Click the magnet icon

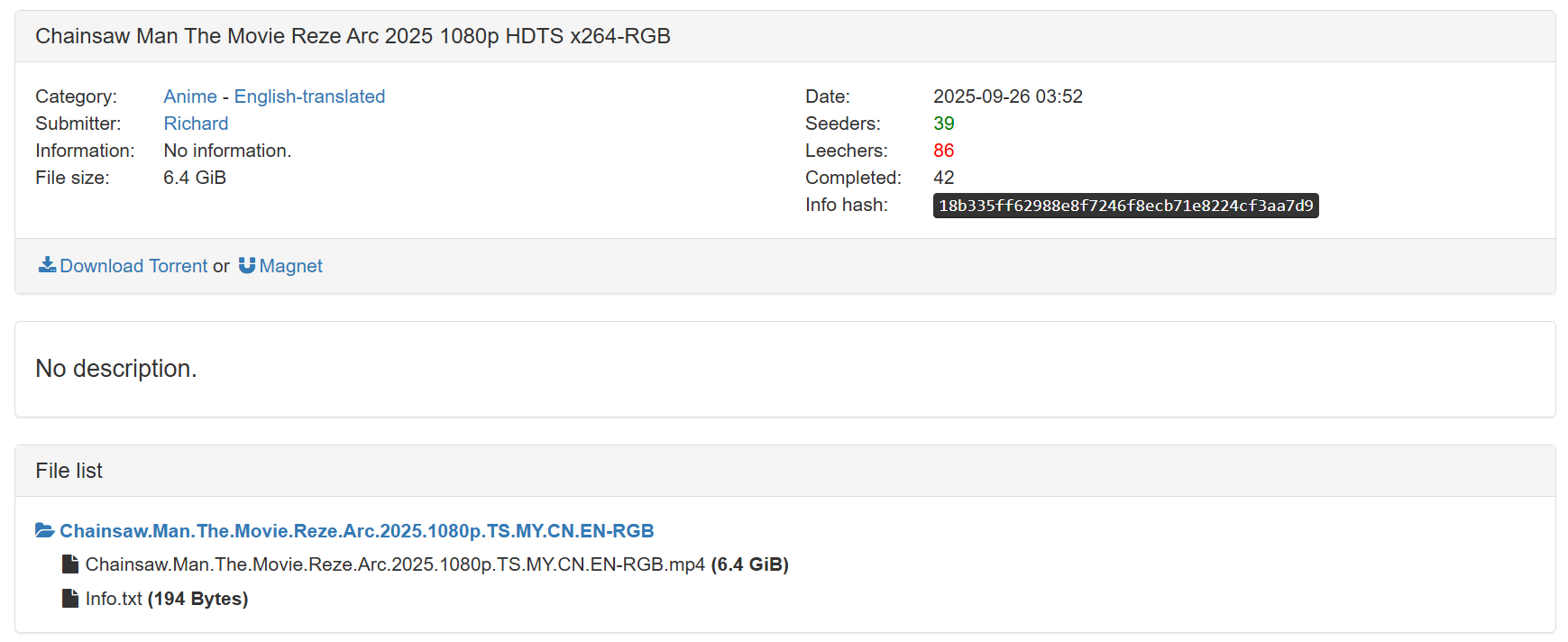pyautogui.click(x=247, y=265)
